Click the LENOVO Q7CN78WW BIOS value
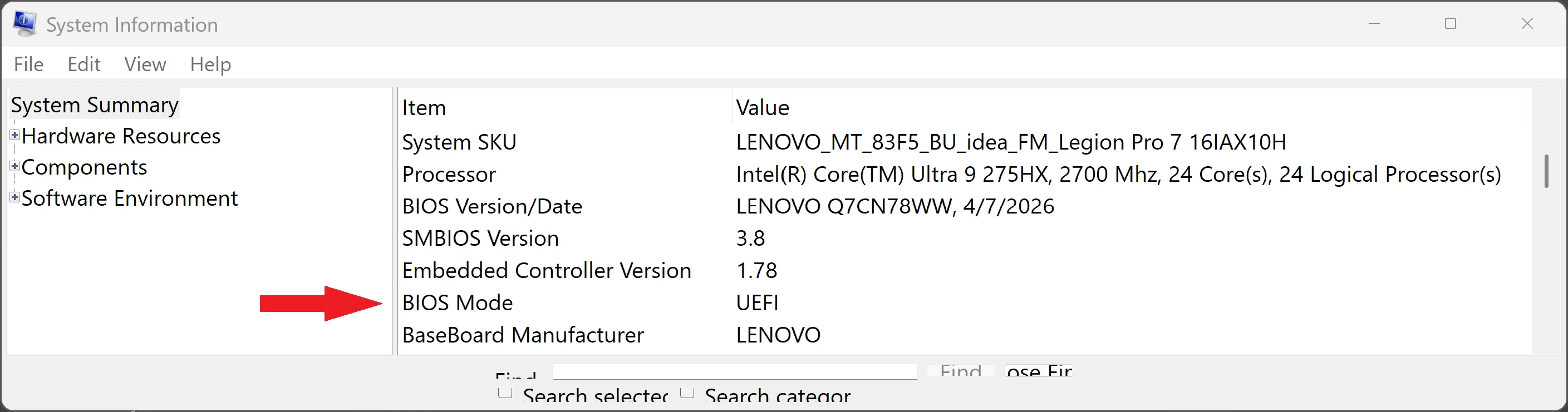1568x412 pixels. (x=895, y=207)
